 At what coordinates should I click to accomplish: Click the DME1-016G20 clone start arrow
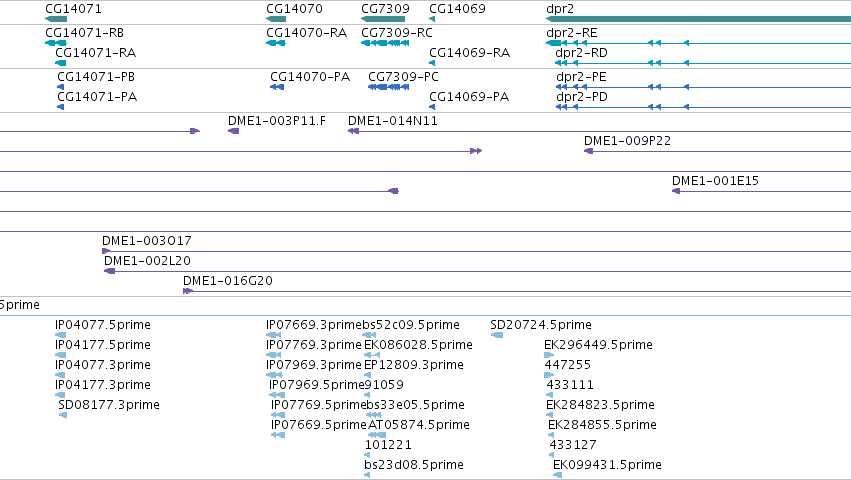tap(188, 291)
